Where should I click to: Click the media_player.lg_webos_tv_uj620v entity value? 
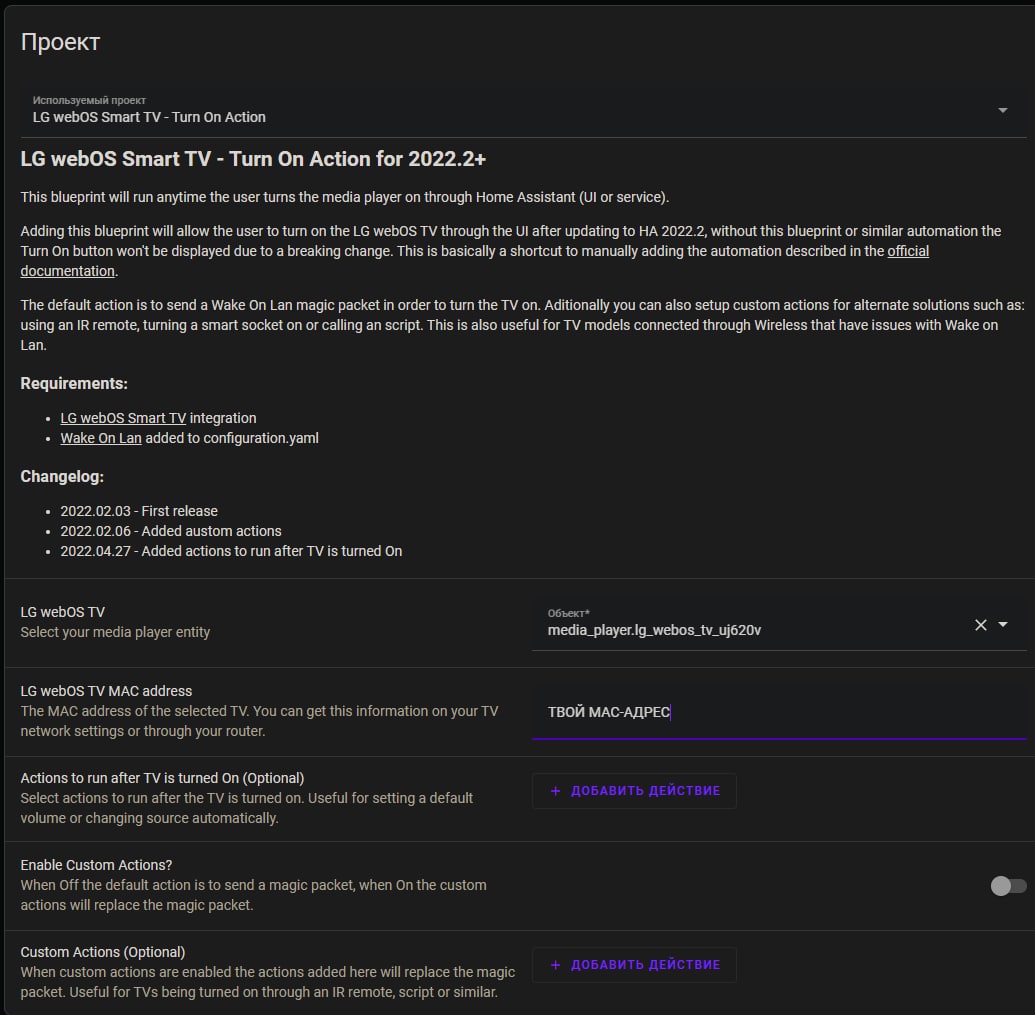point(654,630)
